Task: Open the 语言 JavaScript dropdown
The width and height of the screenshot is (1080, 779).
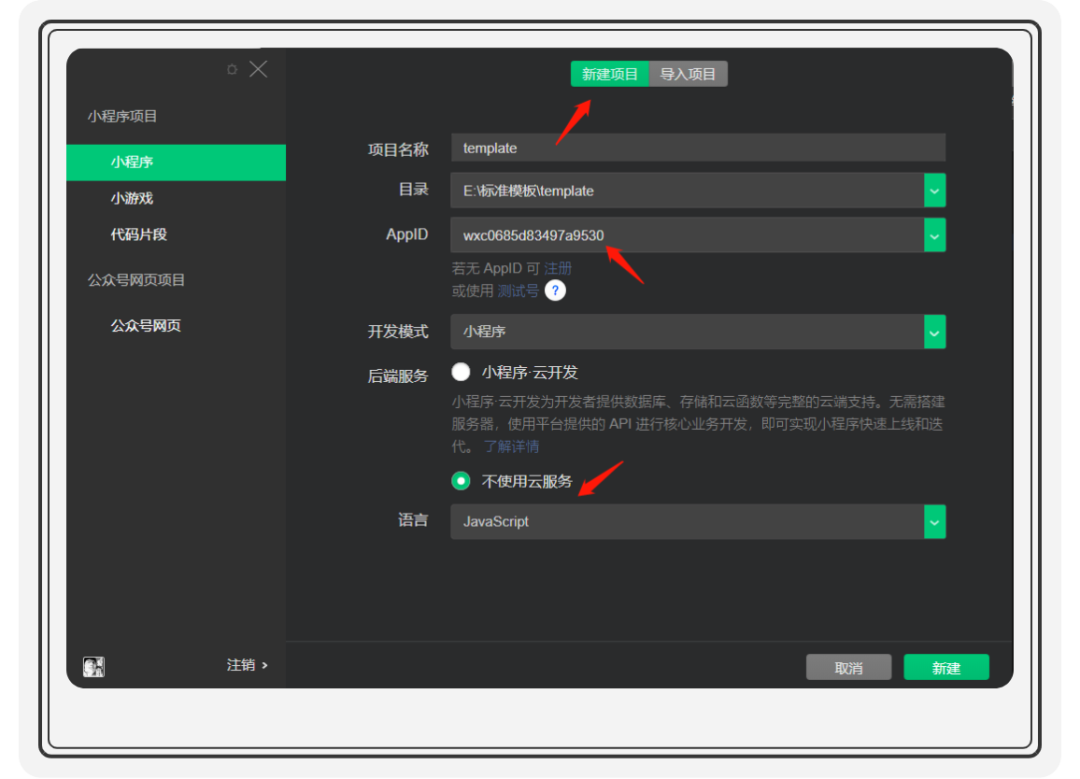Action: (934, 522)
